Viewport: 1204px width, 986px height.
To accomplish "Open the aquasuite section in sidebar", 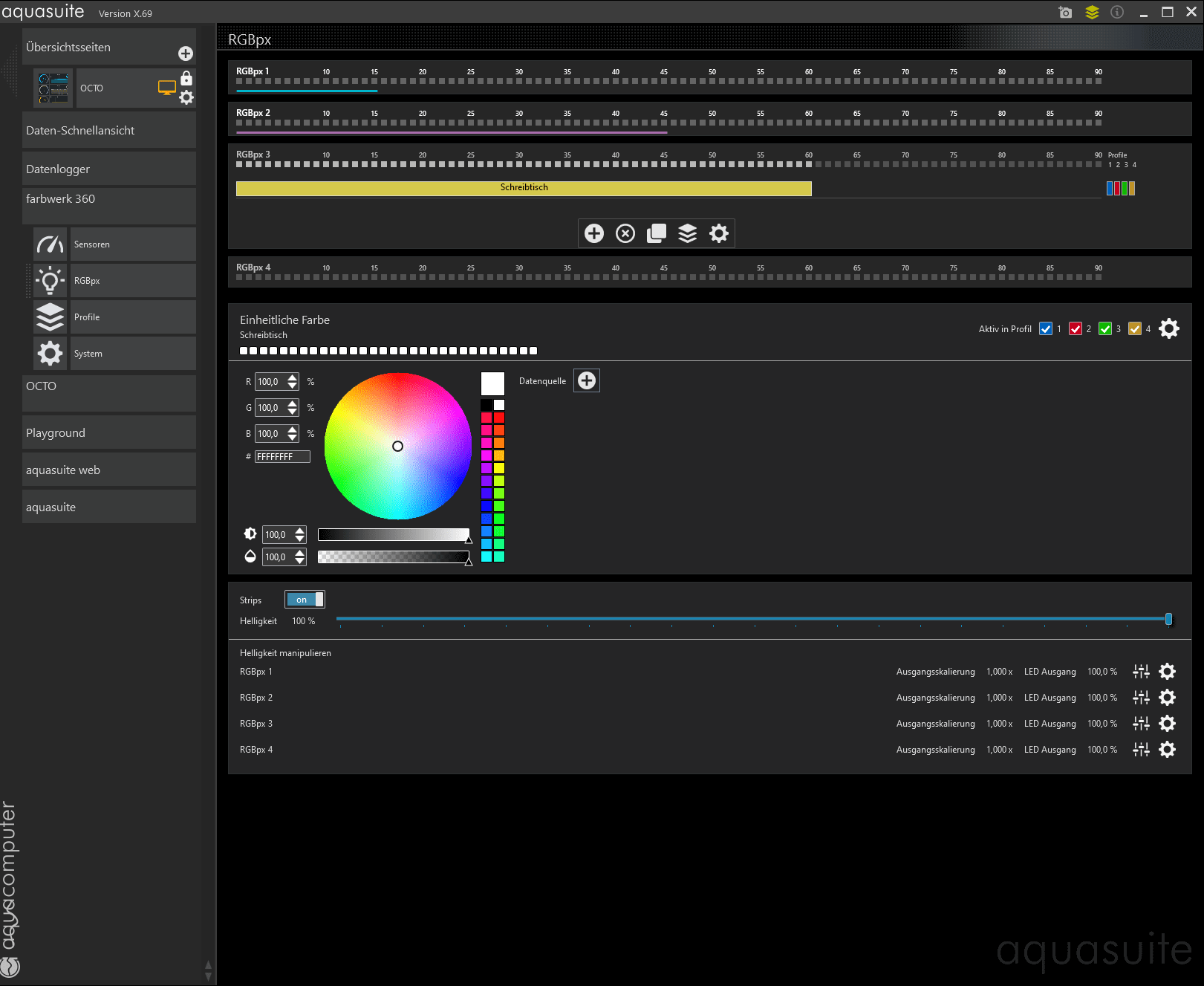I will coord(109,507).
